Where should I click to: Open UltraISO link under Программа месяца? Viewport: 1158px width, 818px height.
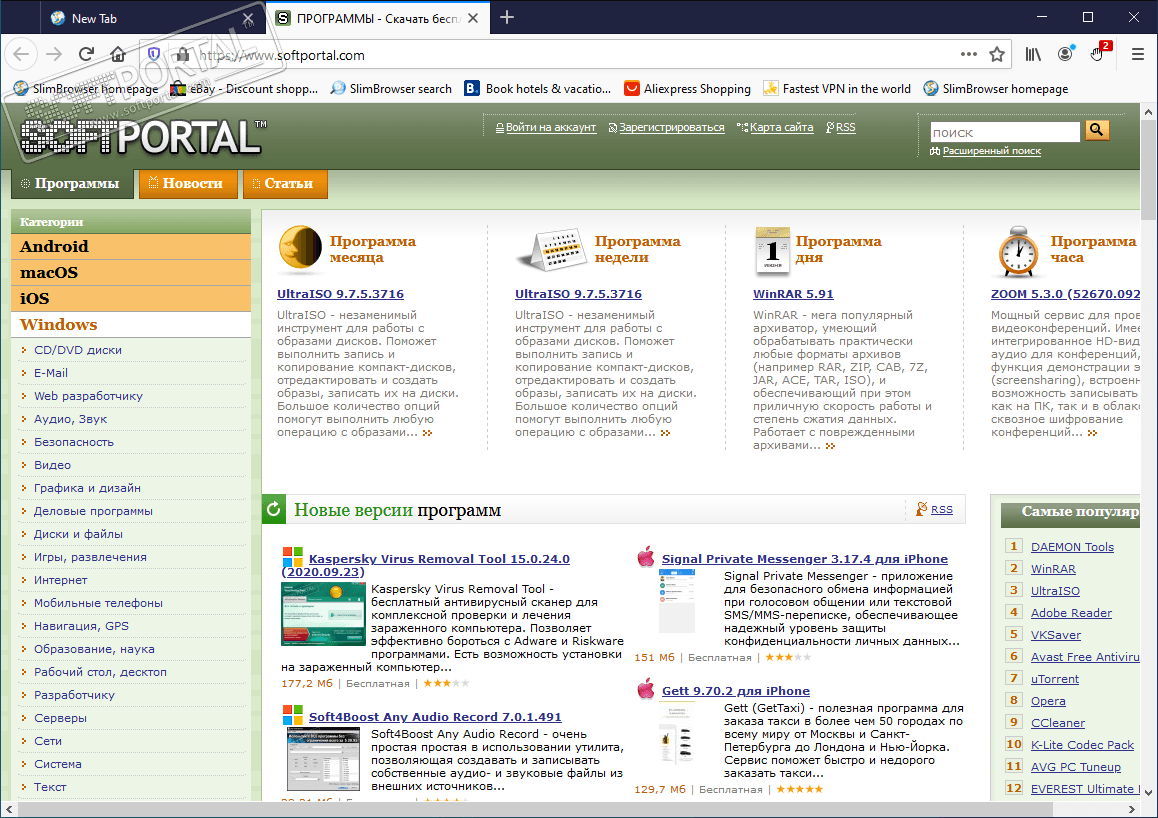click(x=340, y=294)
